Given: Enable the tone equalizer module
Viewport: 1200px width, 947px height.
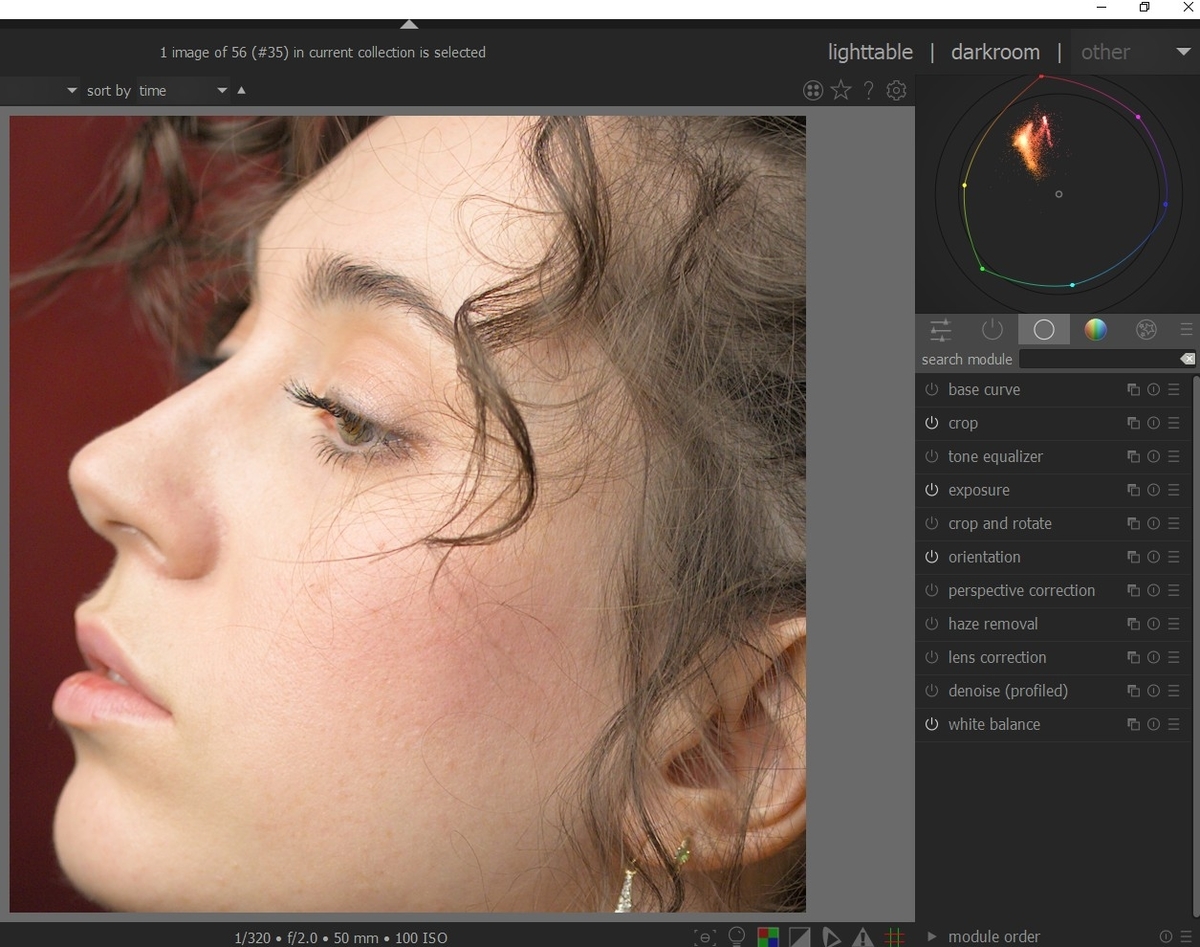Looking at the screenshot, I should (x=931, y=457).
